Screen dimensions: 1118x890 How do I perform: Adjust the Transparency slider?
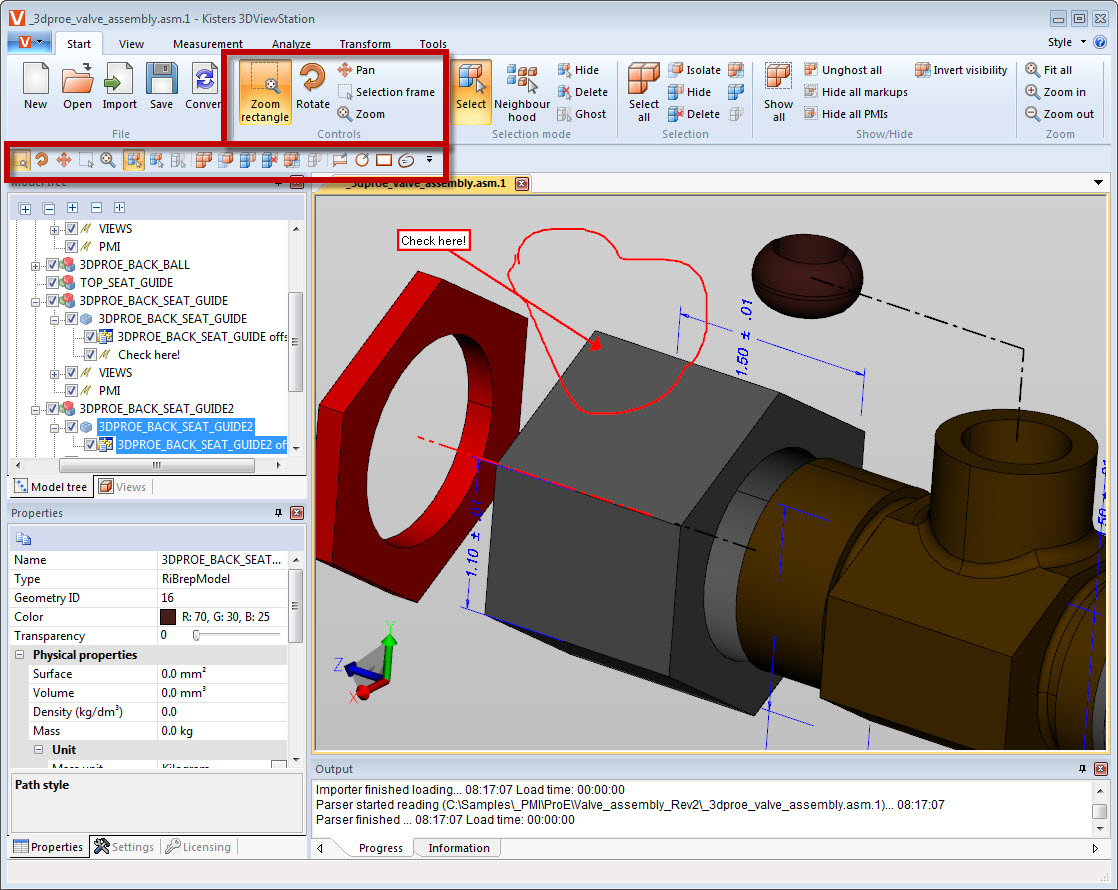tap(197, 636)
